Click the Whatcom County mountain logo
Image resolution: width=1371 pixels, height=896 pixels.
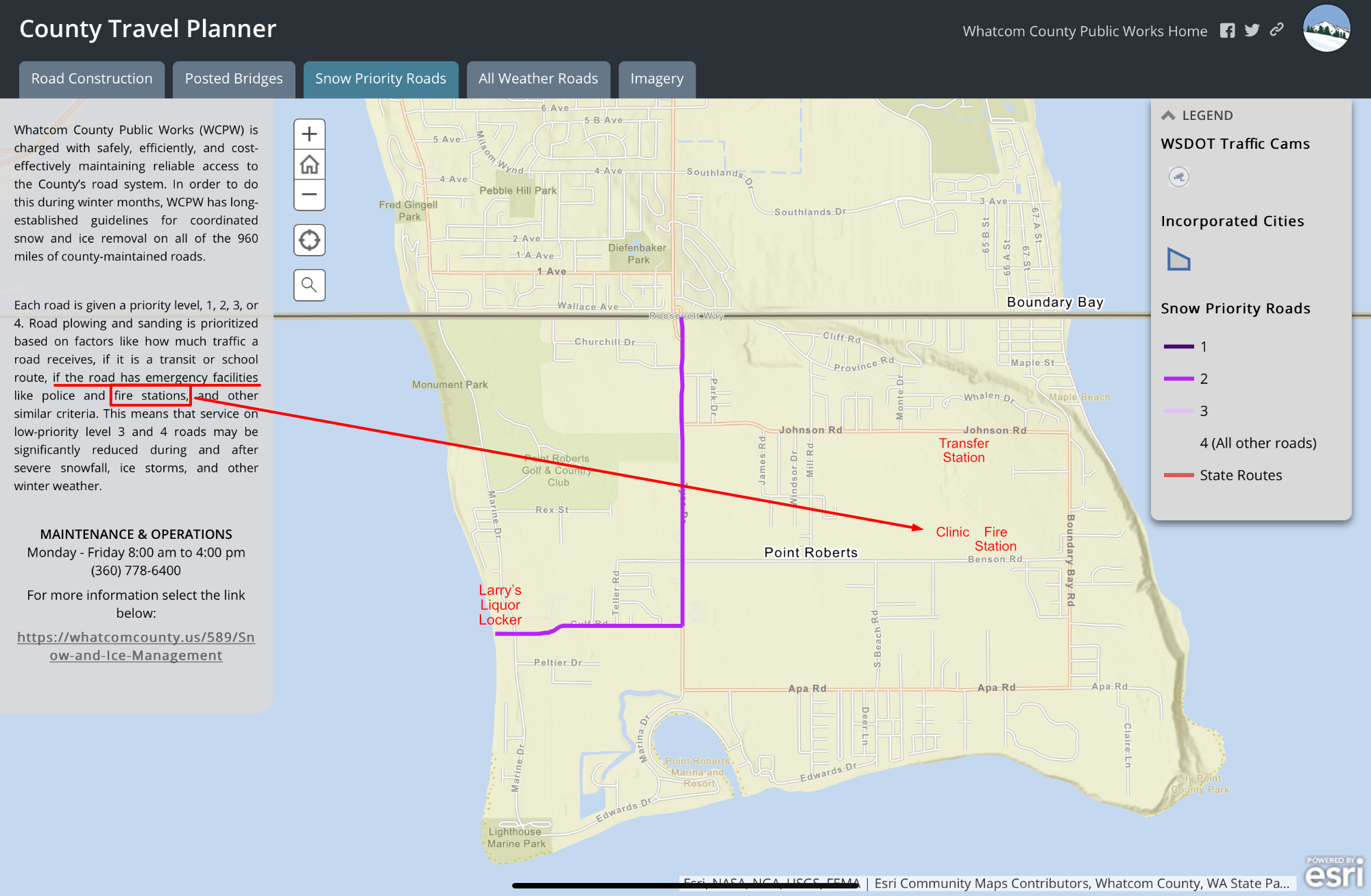coord(1326,29)
